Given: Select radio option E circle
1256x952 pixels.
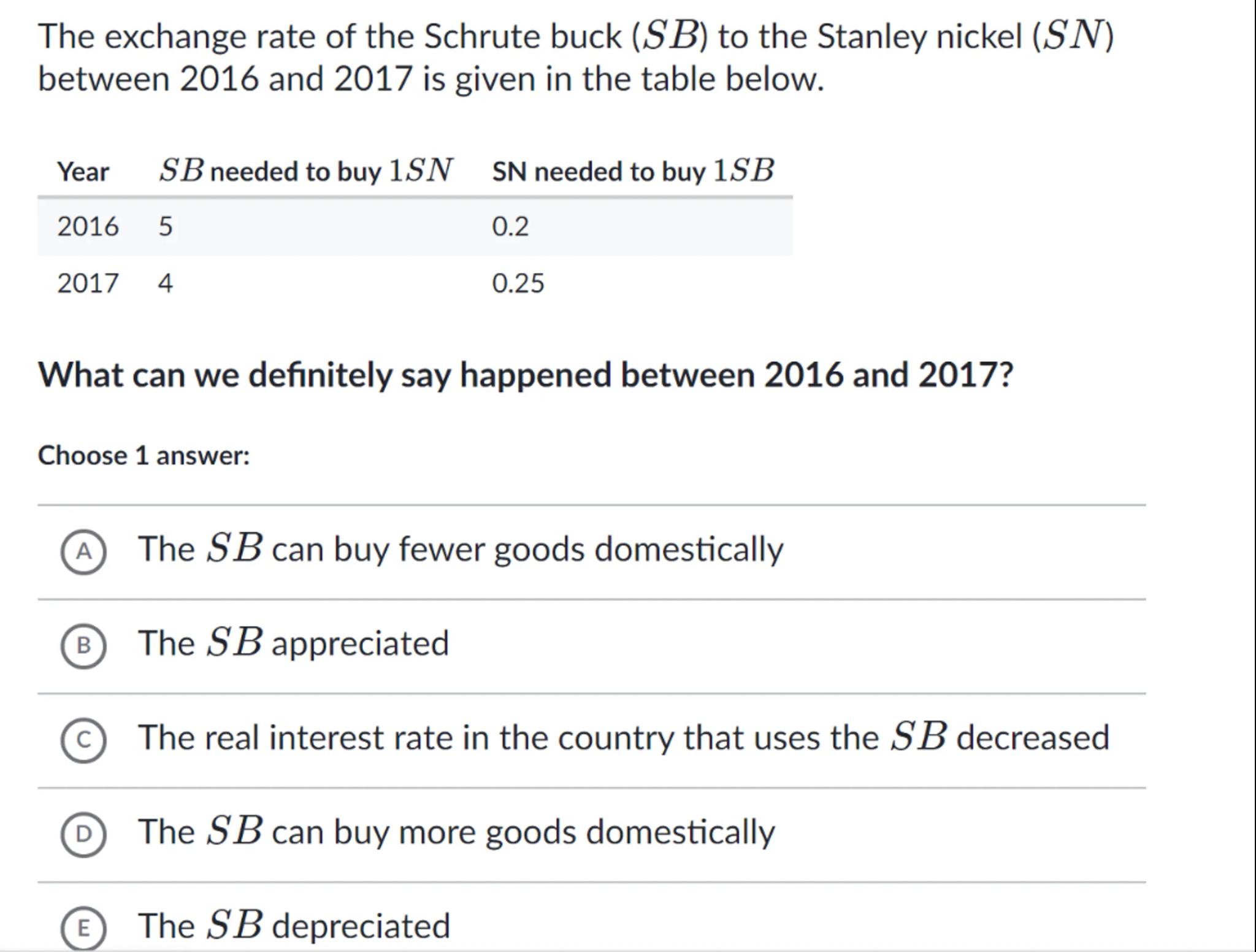Looking at the screenshot, I should pos(83,927).
